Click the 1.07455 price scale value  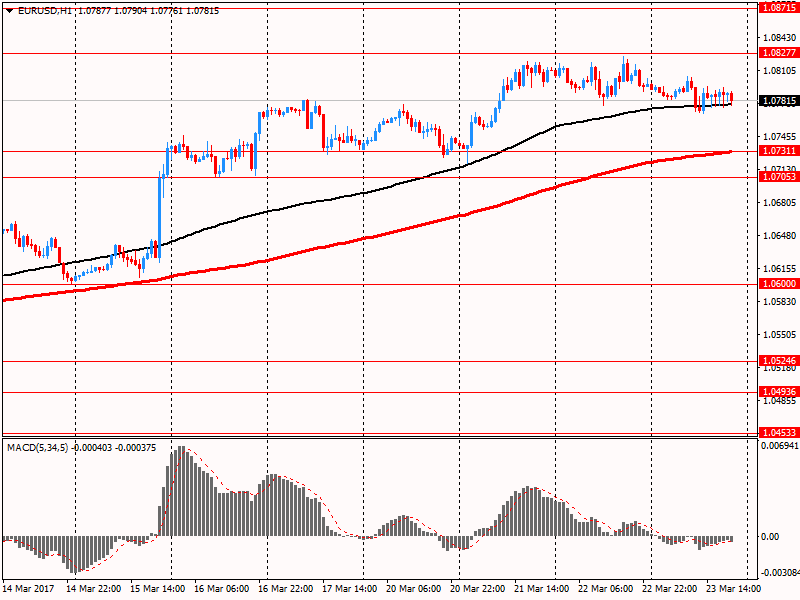coord(779,137)
